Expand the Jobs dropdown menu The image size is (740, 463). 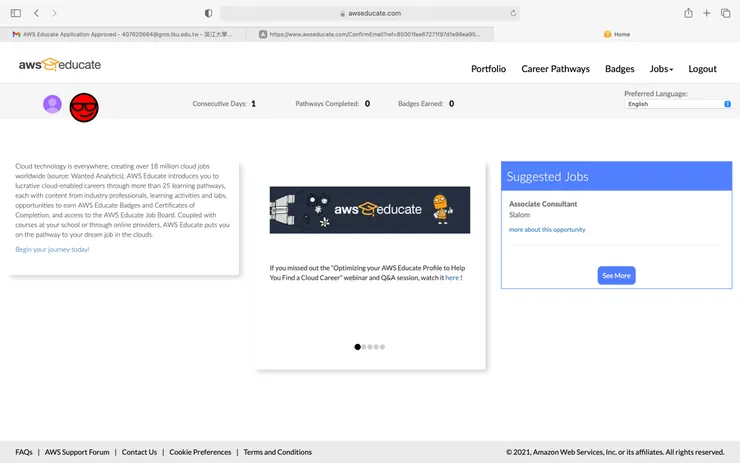point(661,69)
